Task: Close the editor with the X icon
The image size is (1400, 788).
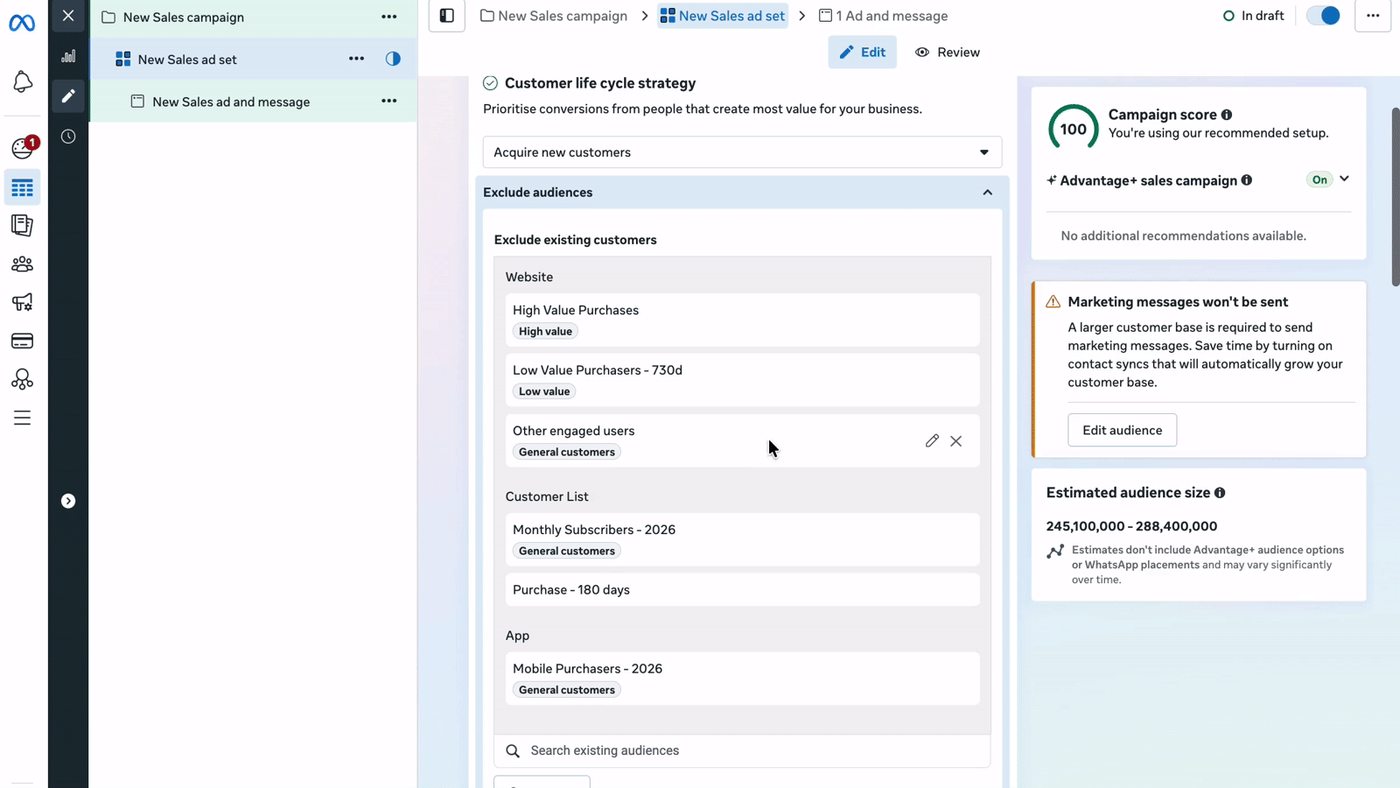Action: 68,16
